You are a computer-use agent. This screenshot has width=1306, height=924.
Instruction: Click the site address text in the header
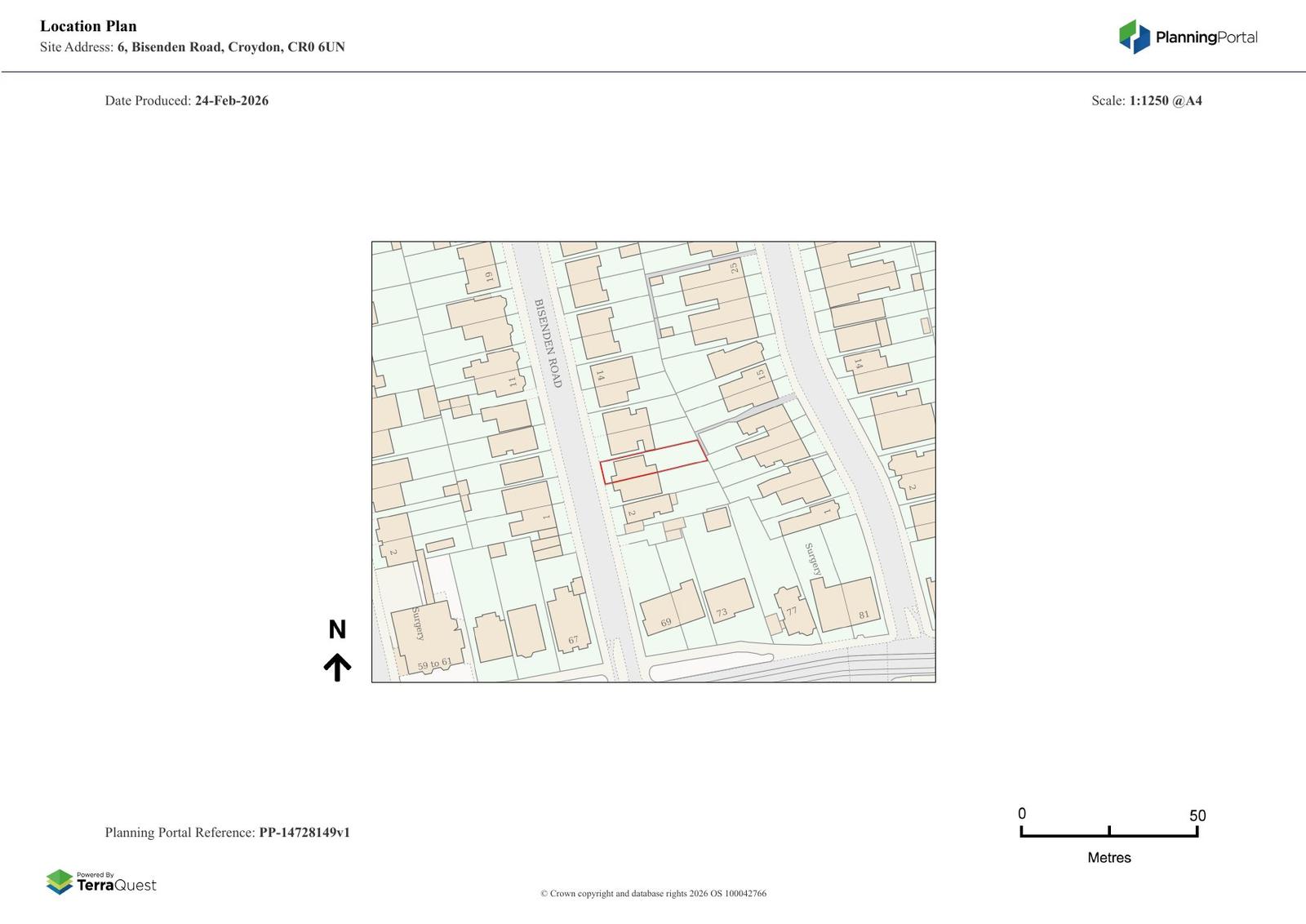tap(193, 47)
